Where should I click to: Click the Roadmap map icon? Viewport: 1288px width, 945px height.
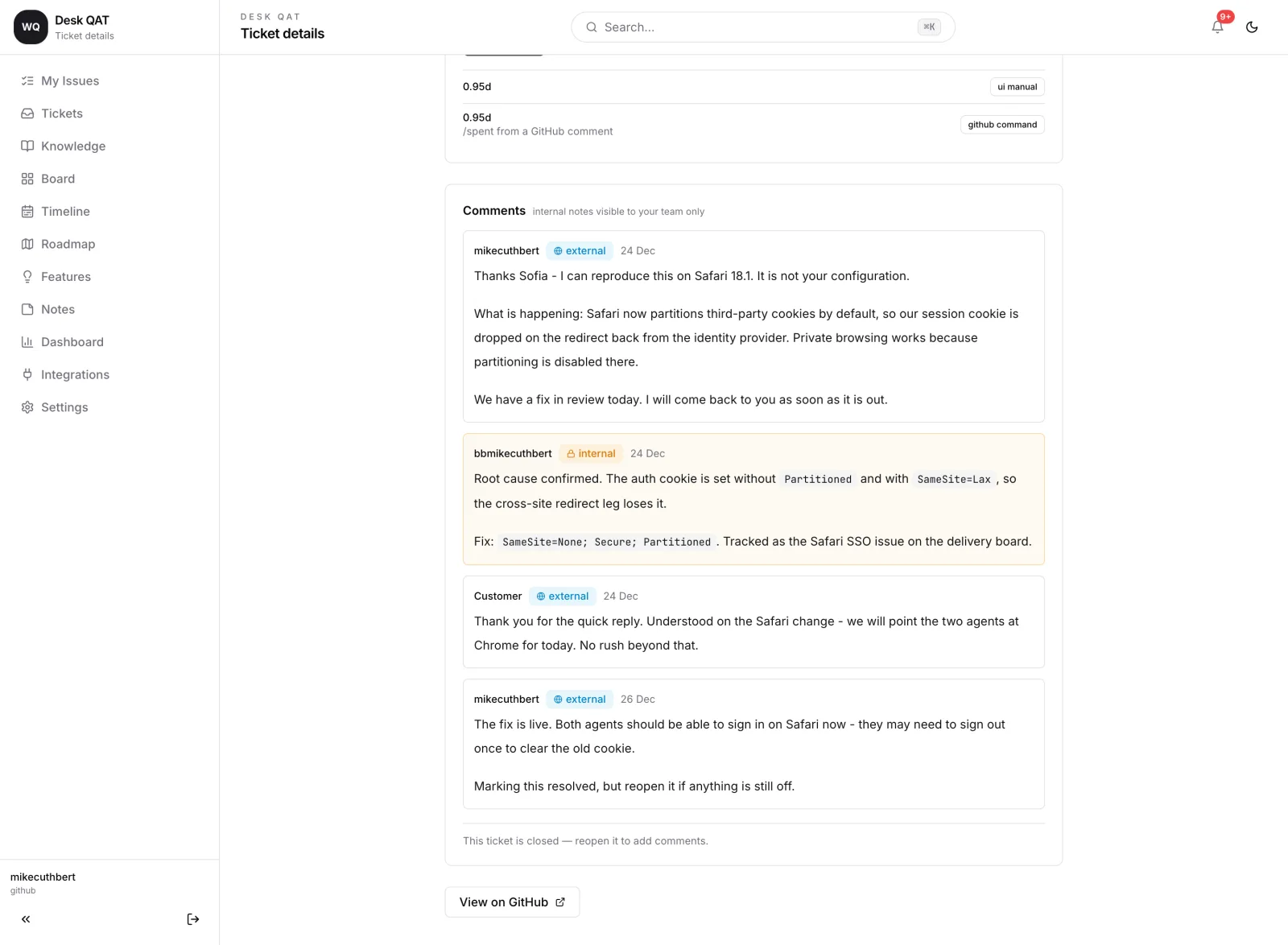click(27, 244)
